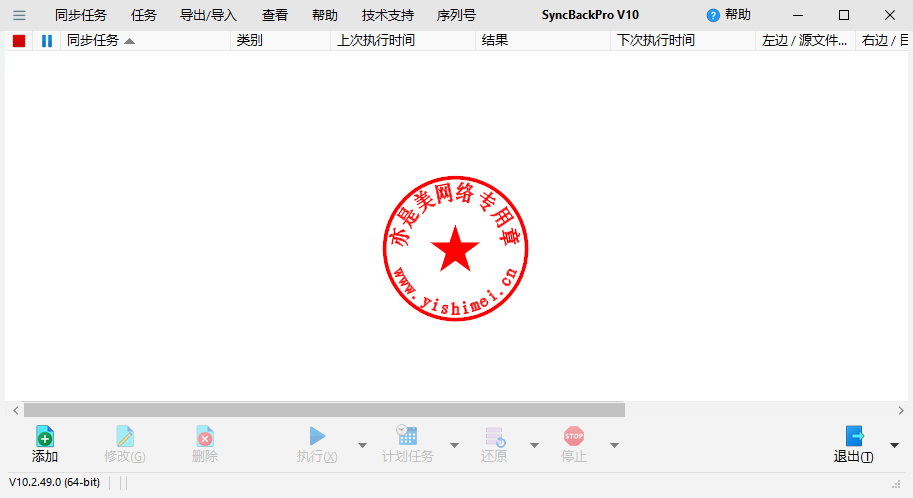Click the 执行(X) run icon
This screenshot has width=913, height=498.
(317, 436)
